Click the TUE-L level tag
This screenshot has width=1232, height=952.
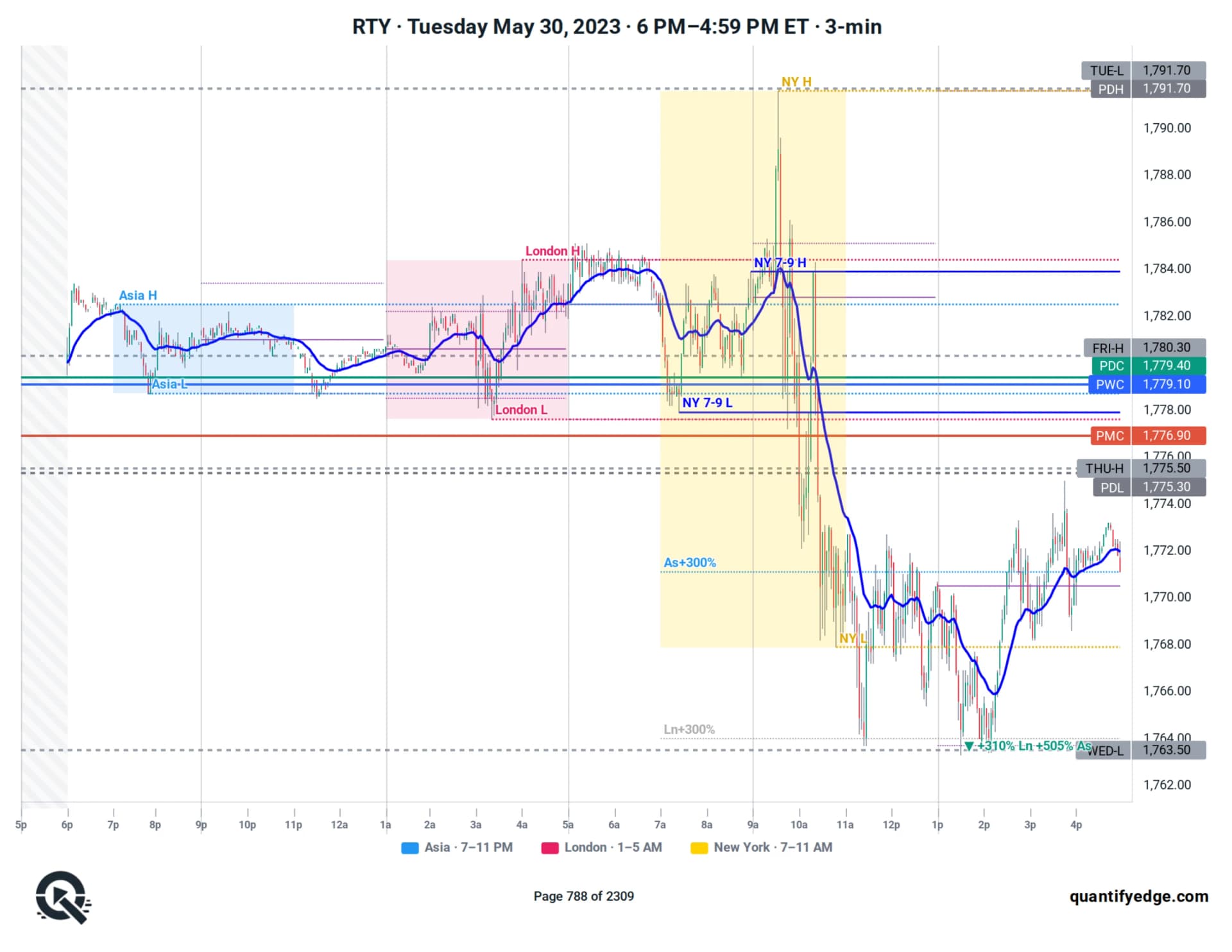pos(1106,71)
